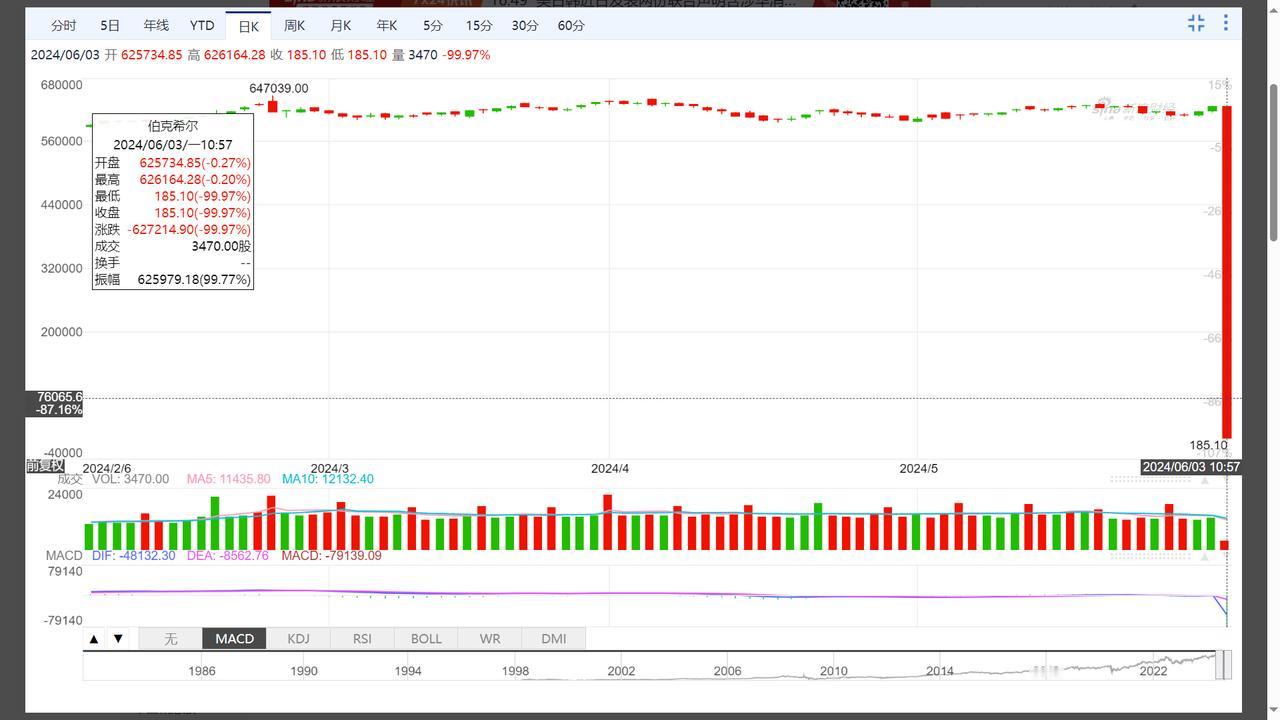
Task: Open the three-dot more options menu
Action: [x=1226, y=23]
